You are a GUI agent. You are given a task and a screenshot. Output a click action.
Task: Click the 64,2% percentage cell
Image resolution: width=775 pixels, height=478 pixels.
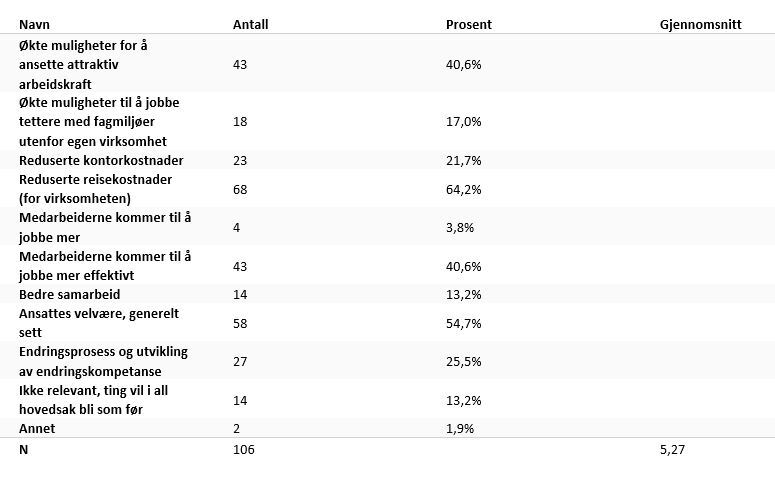[464, 189]
